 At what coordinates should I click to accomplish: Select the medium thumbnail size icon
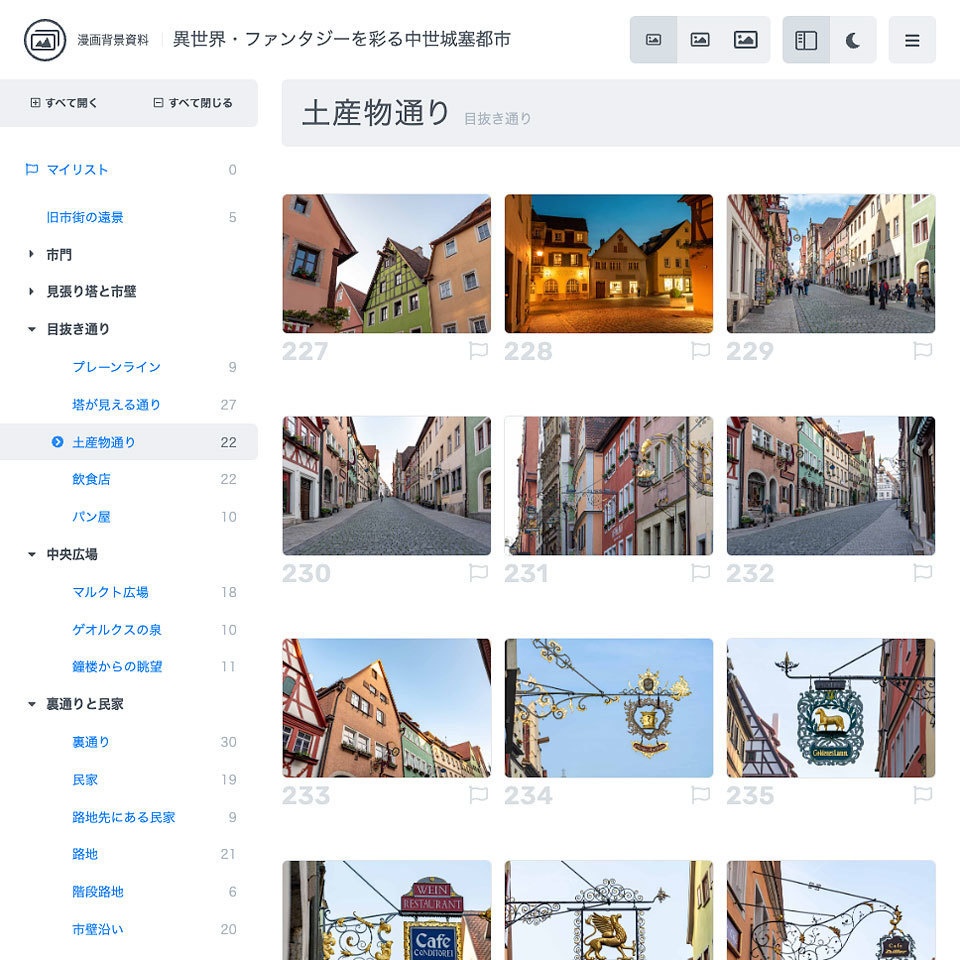tap(700, 39)
